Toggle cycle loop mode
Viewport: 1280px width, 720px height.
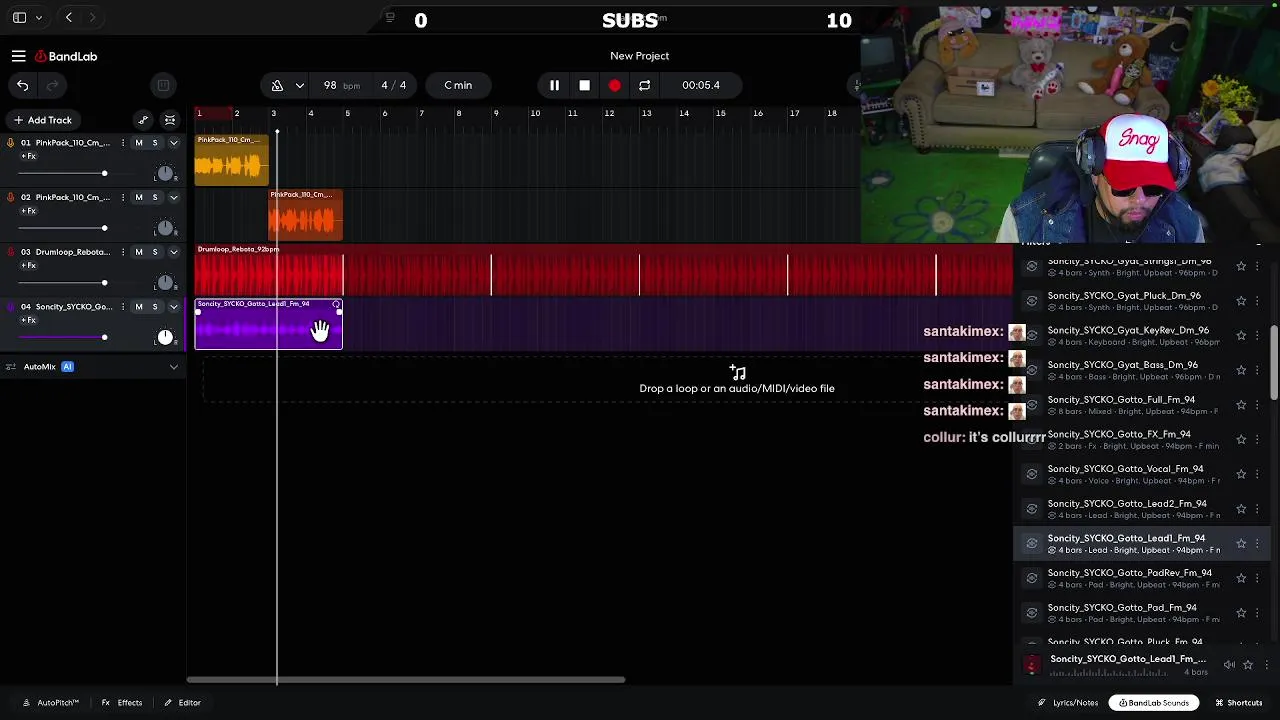pos(644,85)
